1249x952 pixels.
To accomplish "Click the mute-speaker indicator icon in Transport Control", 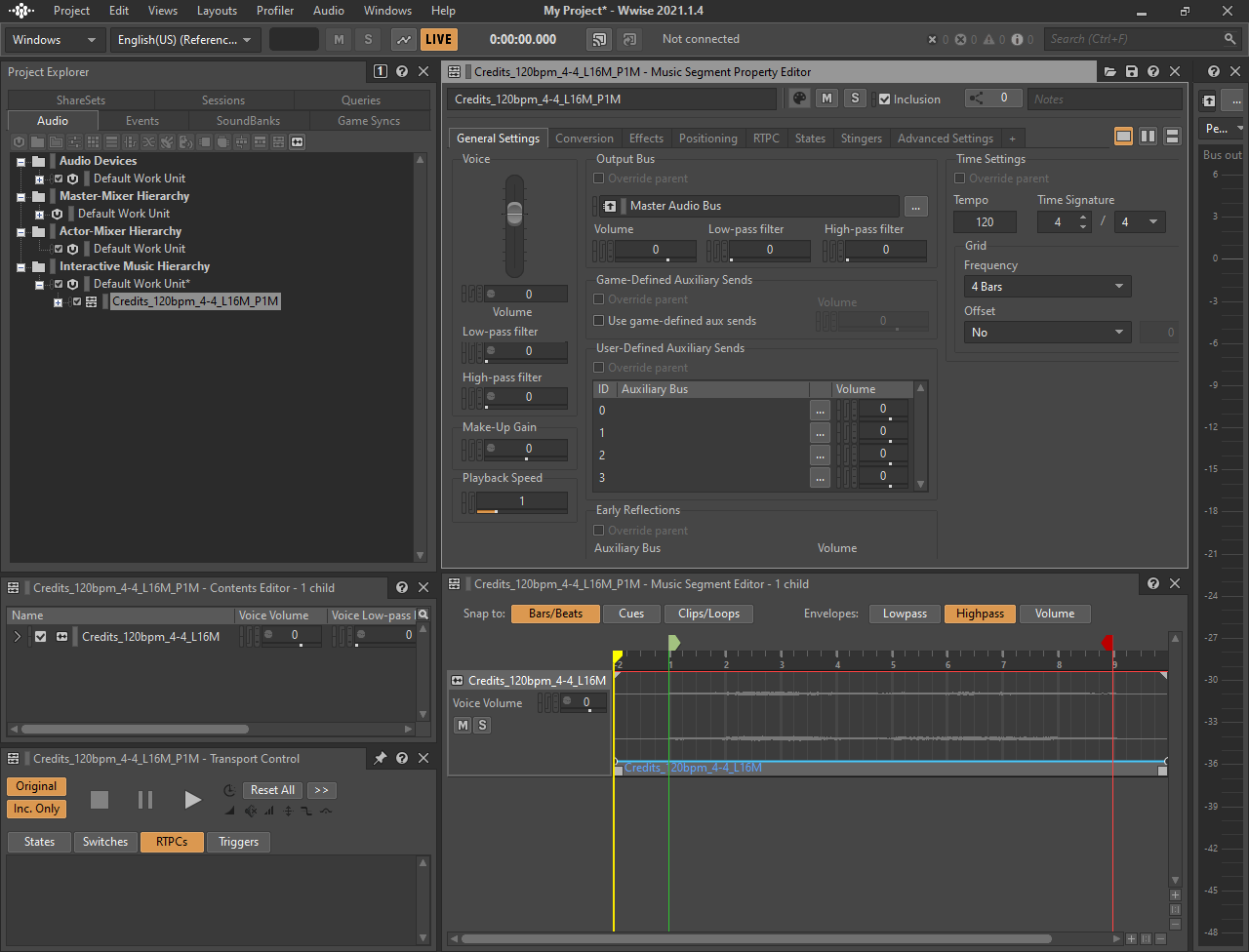I will tap(251, 811).
